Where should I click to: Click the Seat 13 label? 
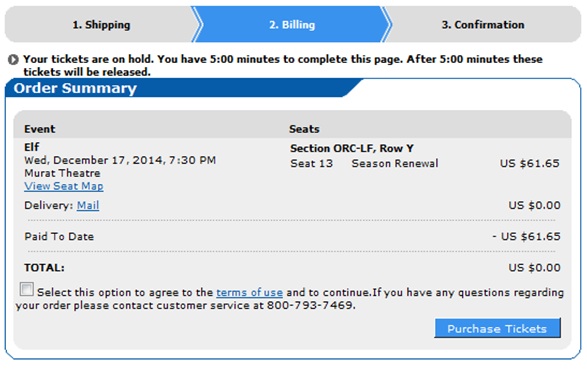click(x=311, y=164)
